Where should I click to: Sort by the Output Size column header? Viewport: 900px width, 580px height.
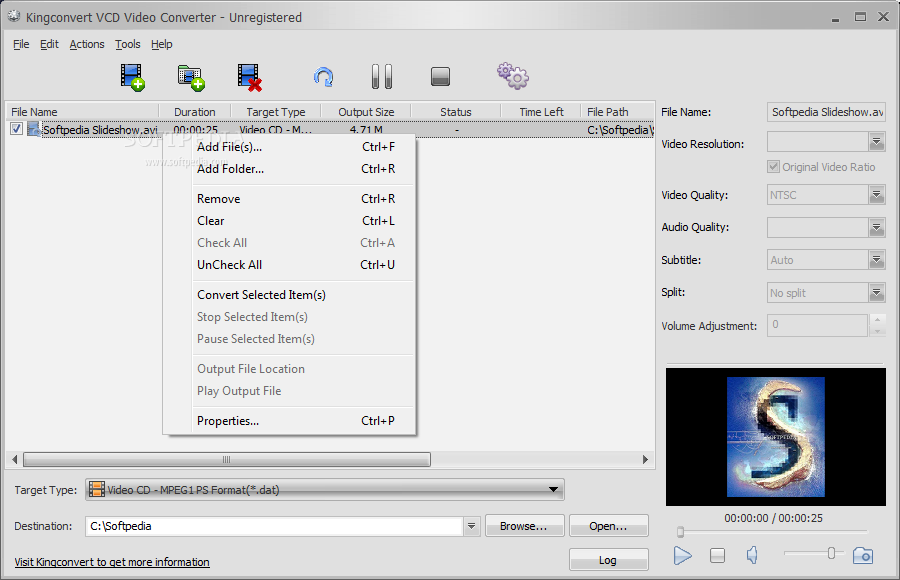coord(366,112)
